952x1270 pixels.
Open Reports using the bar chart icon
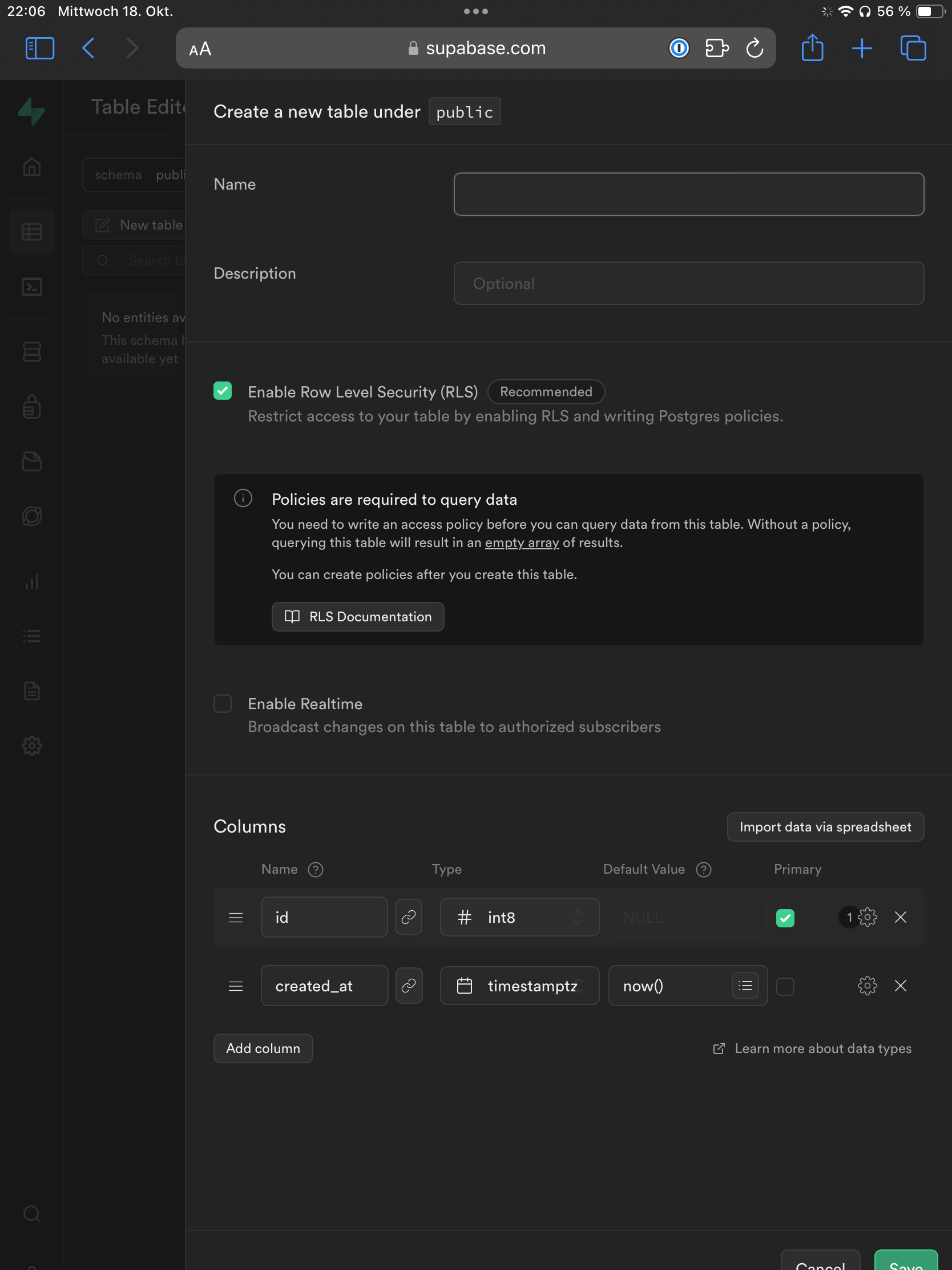31,581
